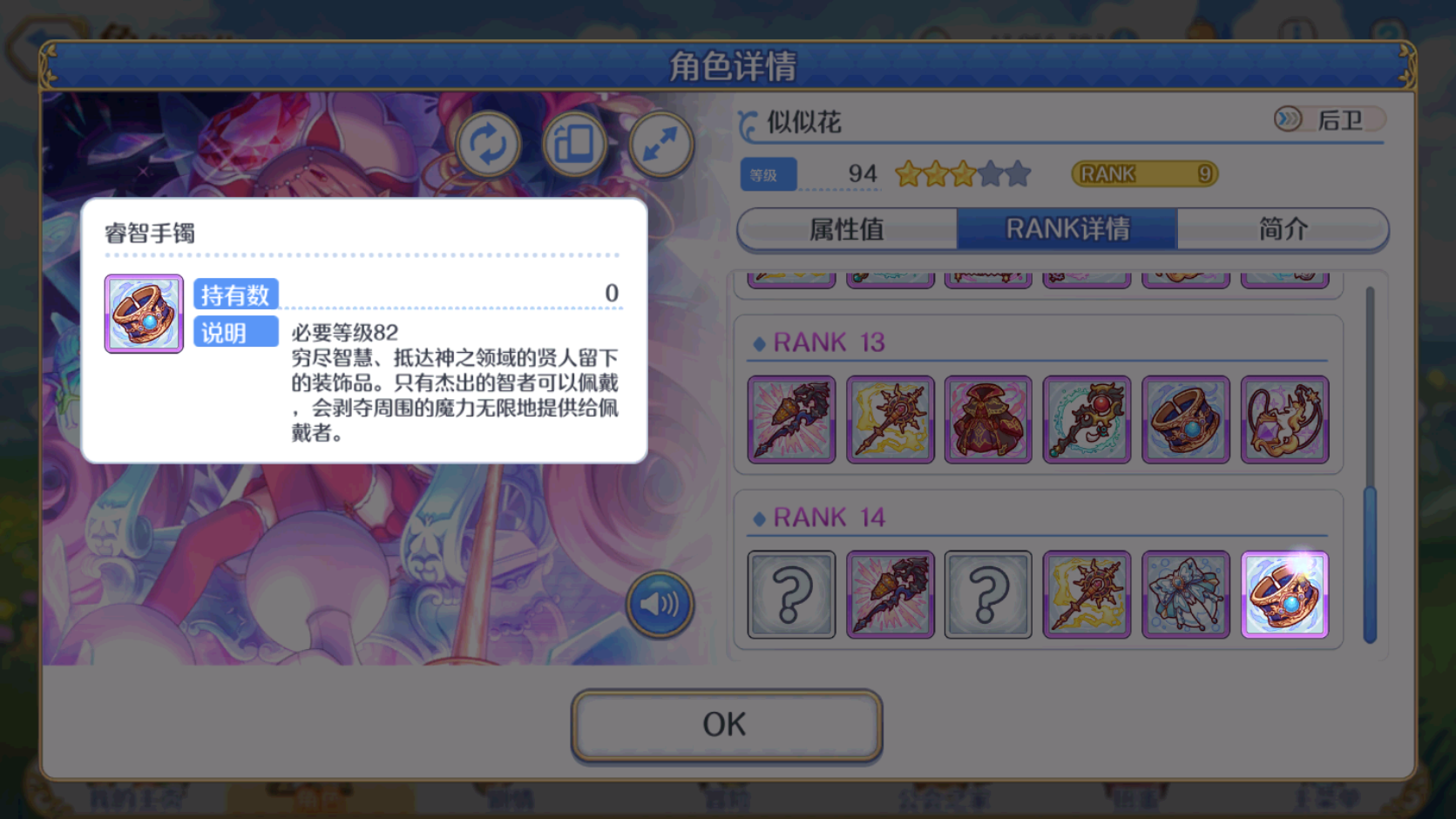Switch to the 简介 tab
Screen dimensions: 1456x819
click(1283, 229)
